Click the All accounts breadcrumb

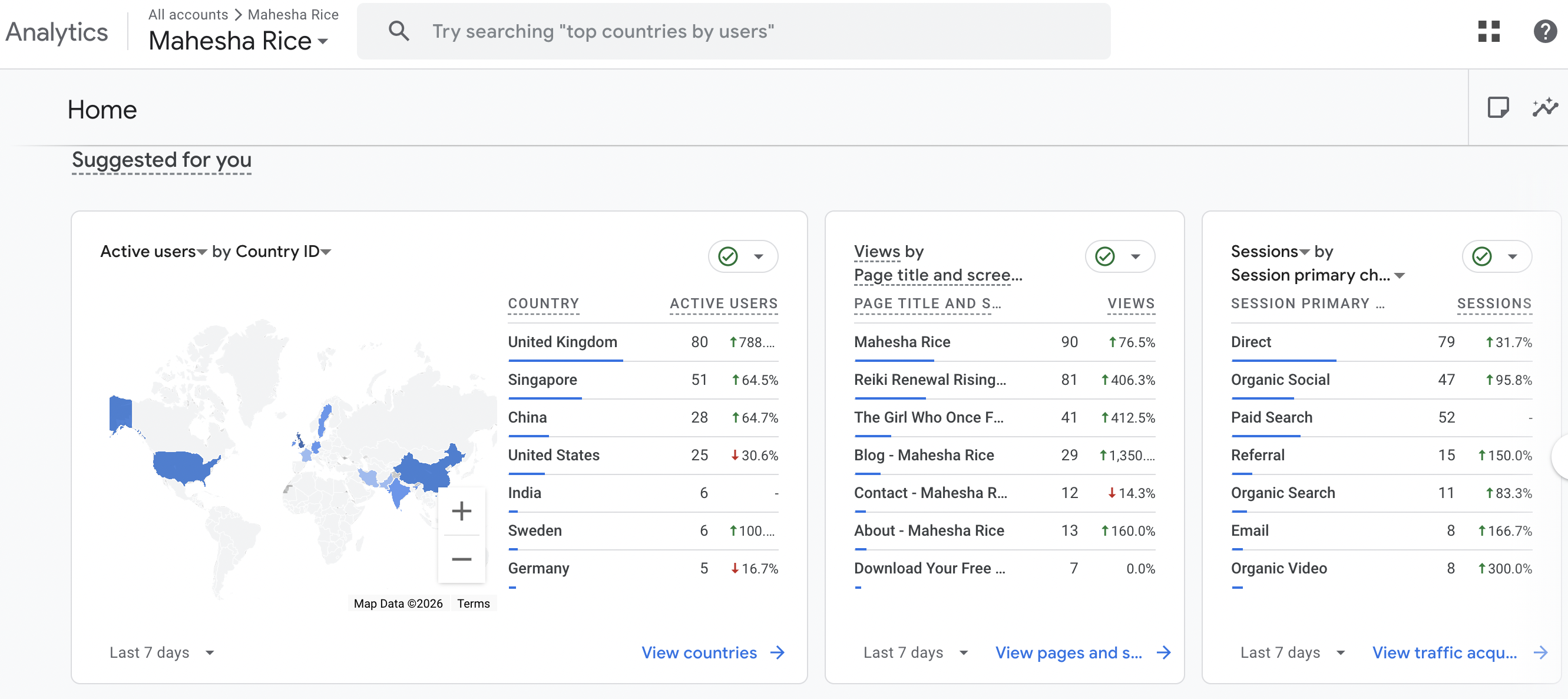187,14
